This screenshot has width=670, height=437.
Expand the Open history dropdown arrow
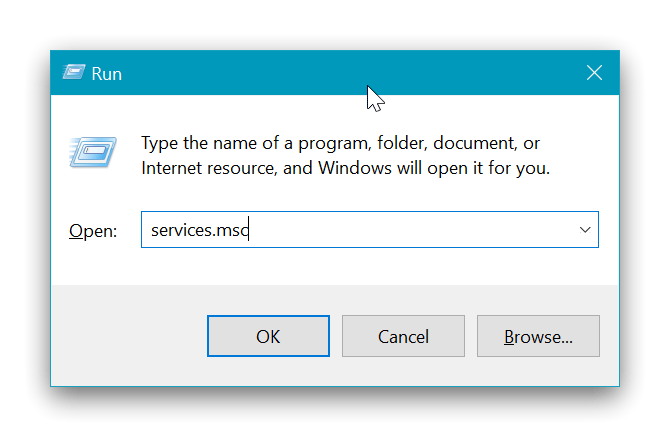584,230
